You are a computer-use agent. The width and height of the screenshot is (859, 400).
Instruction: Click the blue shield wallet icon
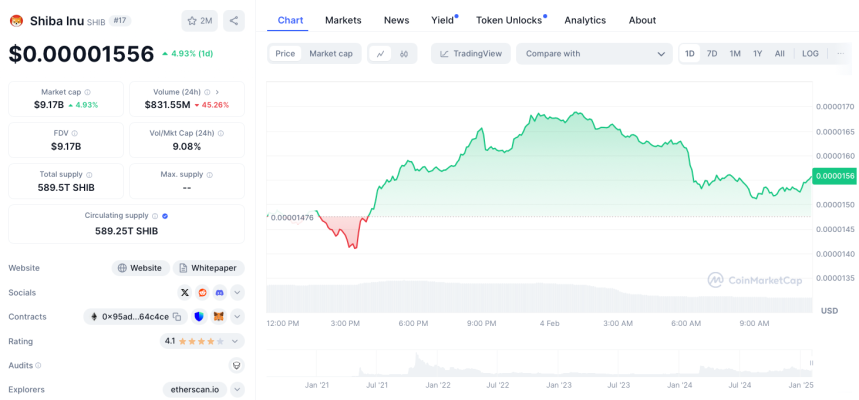tap(199, 317)
